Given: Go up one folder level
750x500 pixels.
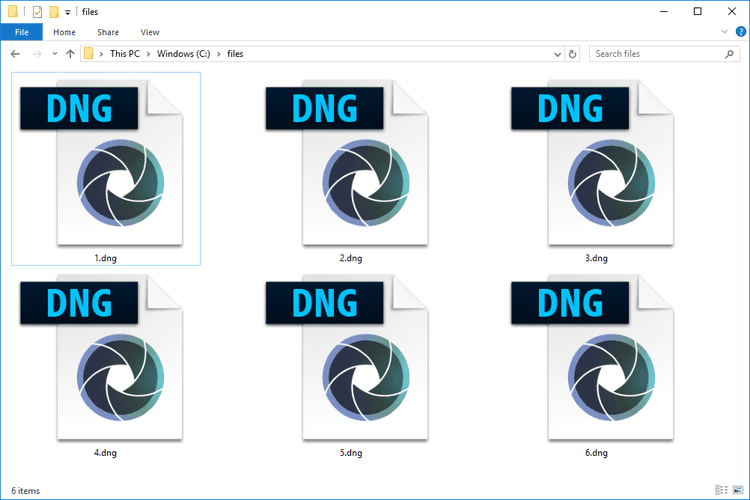Looking at the screenshot, I should (x=70, y=54).
